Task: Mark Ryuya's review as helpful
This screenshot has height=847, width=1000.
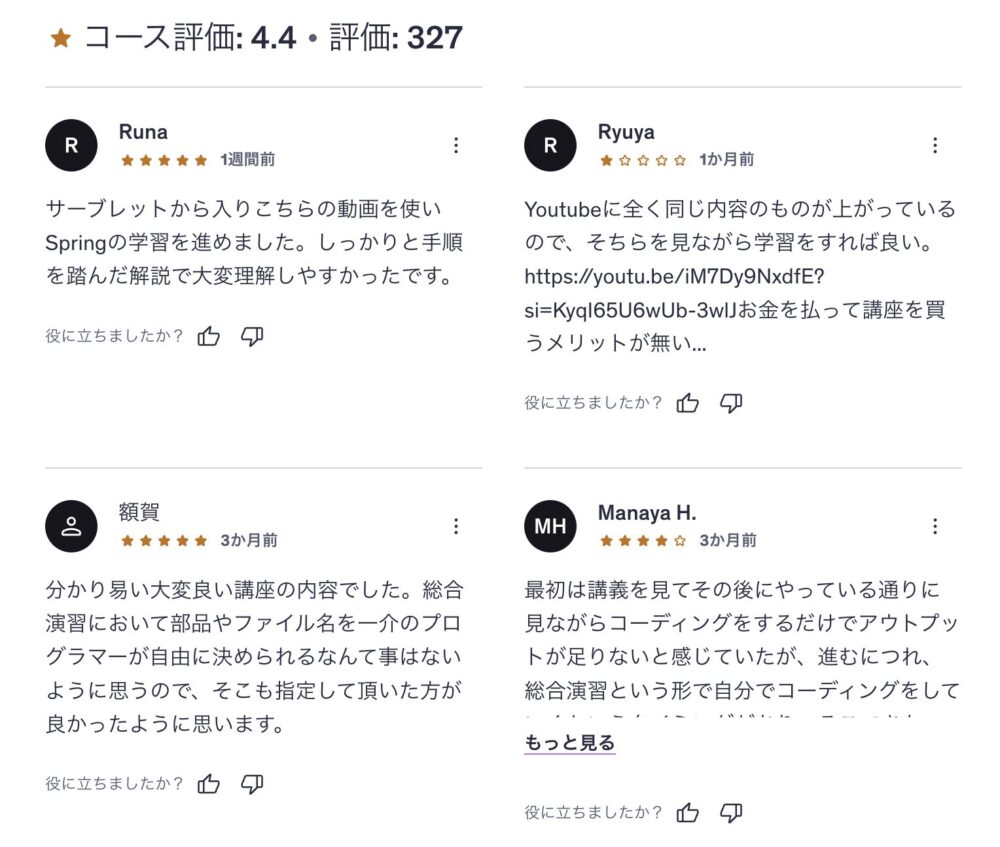Action: [688, 403]
